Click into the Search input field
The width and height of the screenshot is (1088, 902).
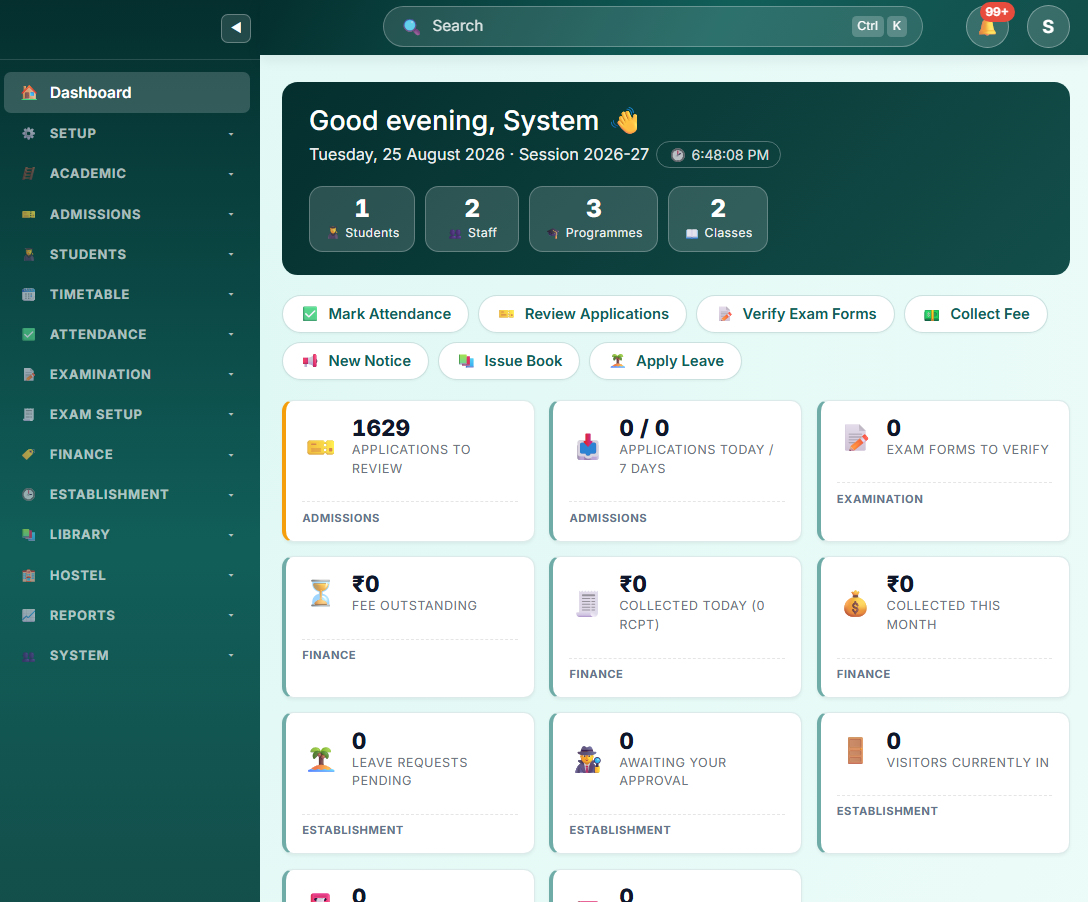(x=652, y=26)
